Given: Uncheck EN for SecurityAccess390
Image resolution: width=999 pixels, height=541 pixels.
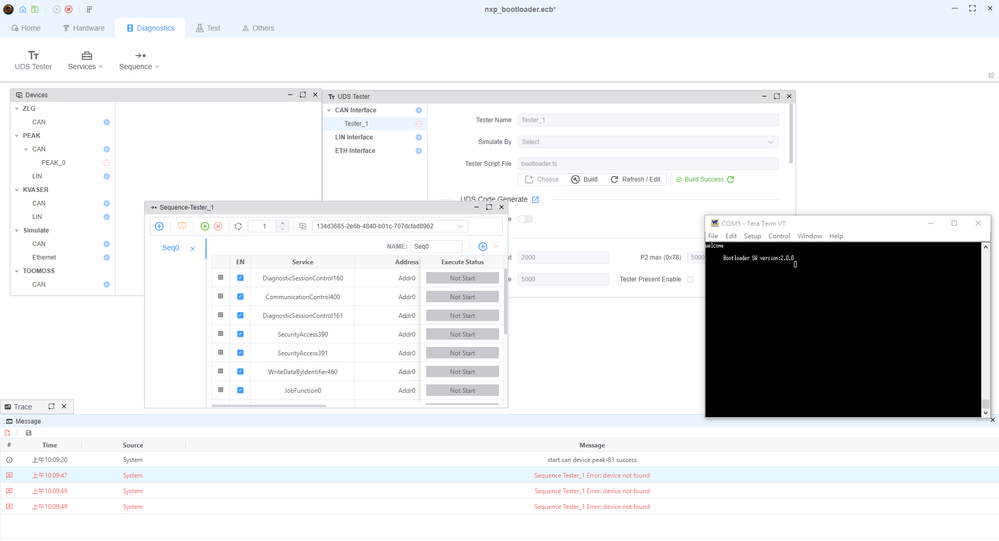Looking at the screenshot, I should tap(240, 335).
